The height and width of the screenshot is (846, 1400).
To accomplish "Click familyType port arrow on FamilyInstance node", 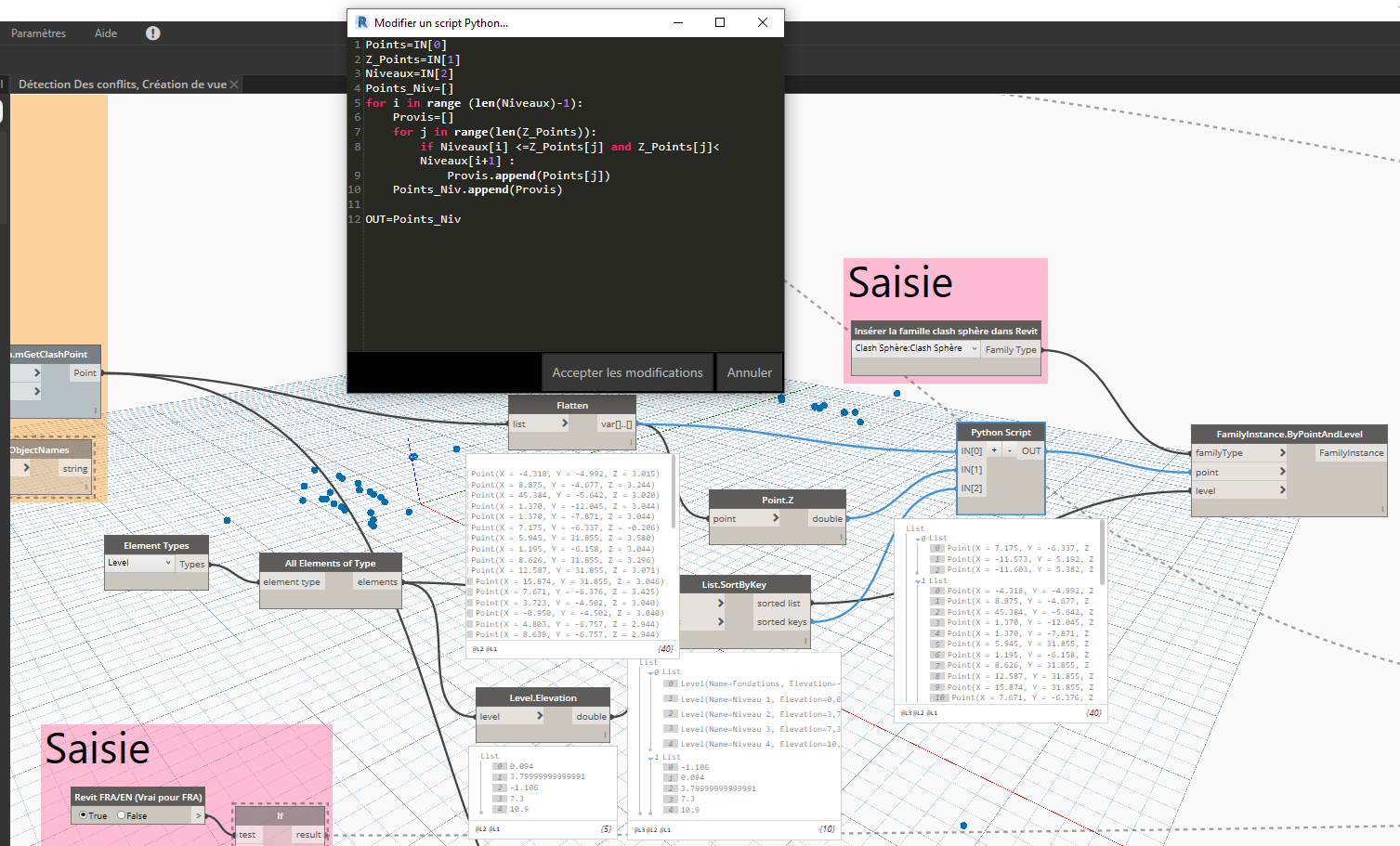I will click(x=1282, y=453).
